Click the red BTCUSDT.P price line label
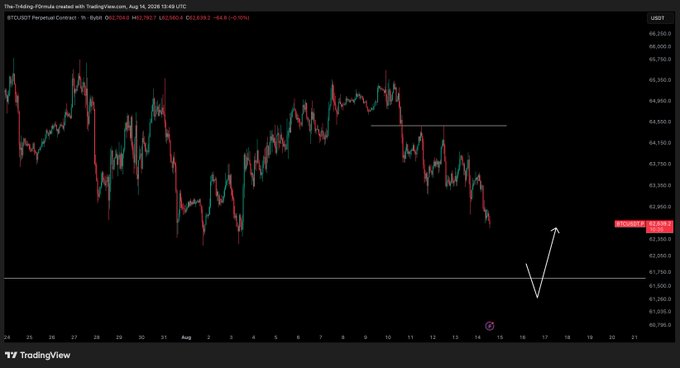This screenshot has height=368, width=680. (630, 224)
